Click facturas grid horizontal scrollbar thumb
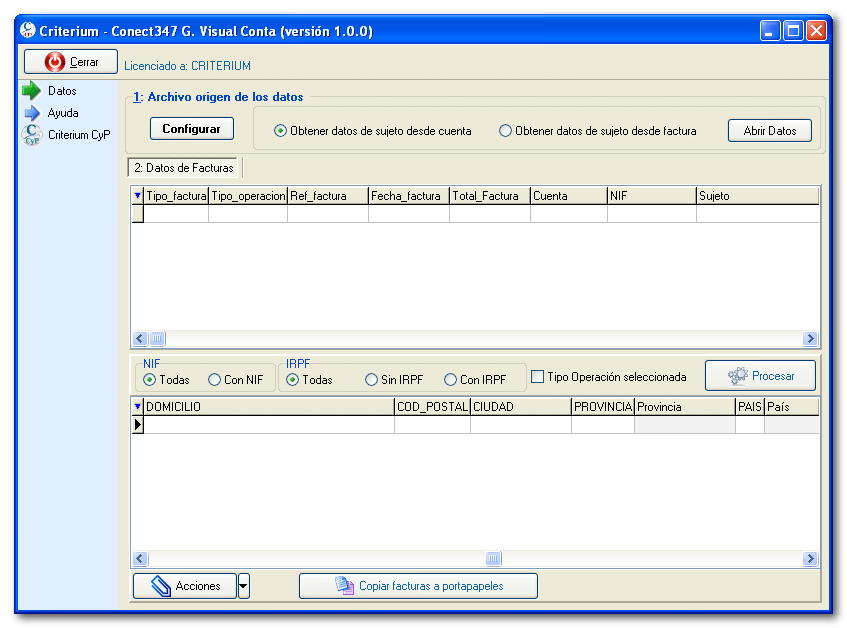The height and width of the screenshot is (628, 847). point(157,339)
